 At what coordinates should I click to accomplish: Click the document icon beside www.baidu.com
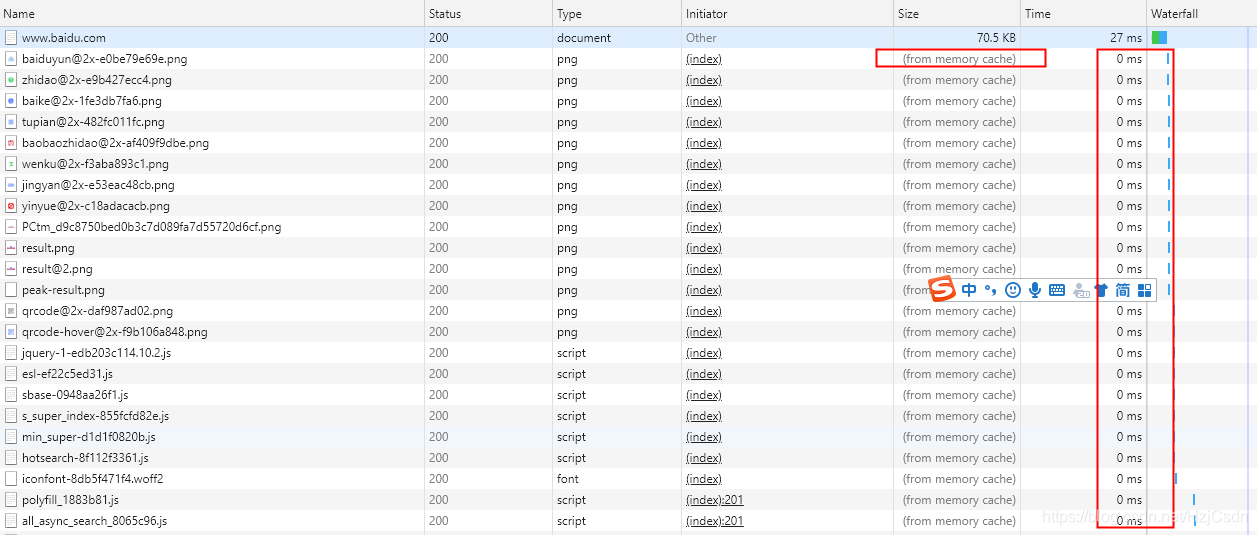(11, 38)
